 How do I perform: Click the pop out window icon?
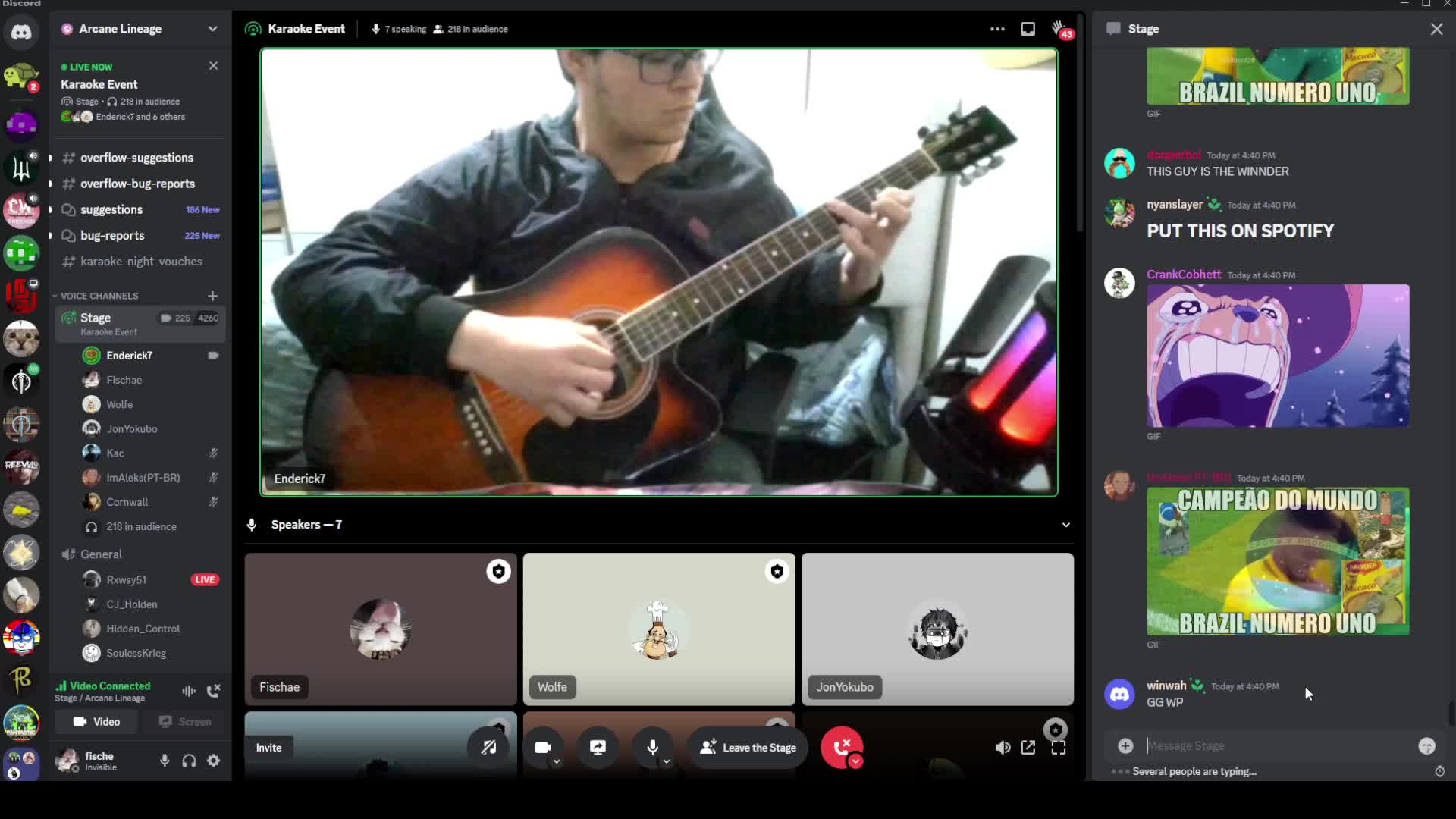[1028, 748]
